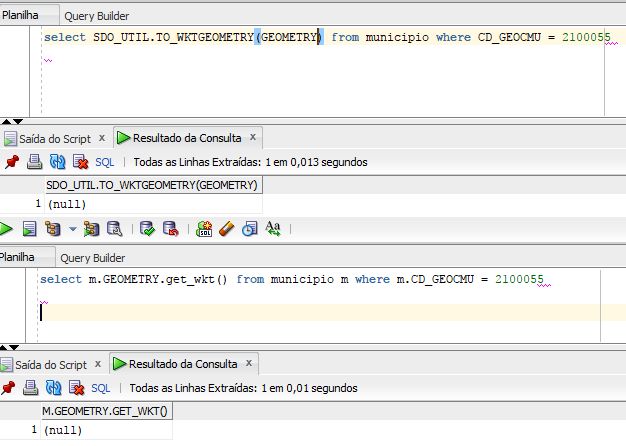
Task: Close lower Resultado da Consulta tab
Action: [x=249, y=363]
